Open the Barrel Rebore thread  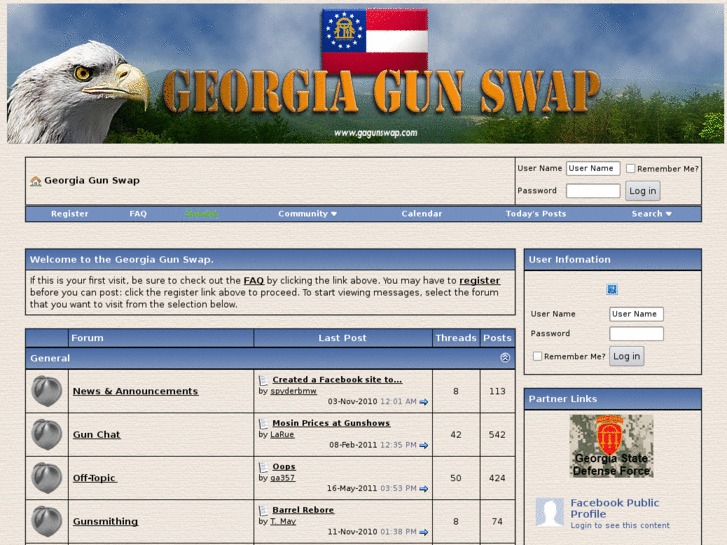point(303,510)
